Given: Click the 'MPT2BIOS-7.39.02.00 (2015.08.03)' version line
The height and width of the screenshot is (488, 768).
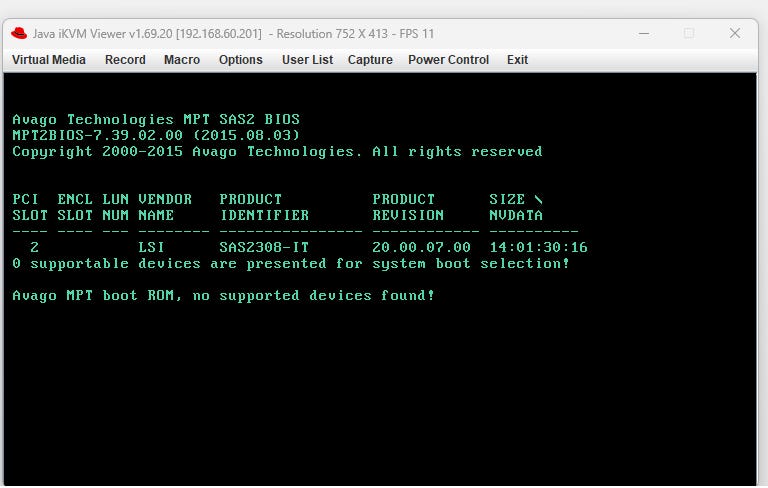Looking at the screenshot, I should point(156,135).
